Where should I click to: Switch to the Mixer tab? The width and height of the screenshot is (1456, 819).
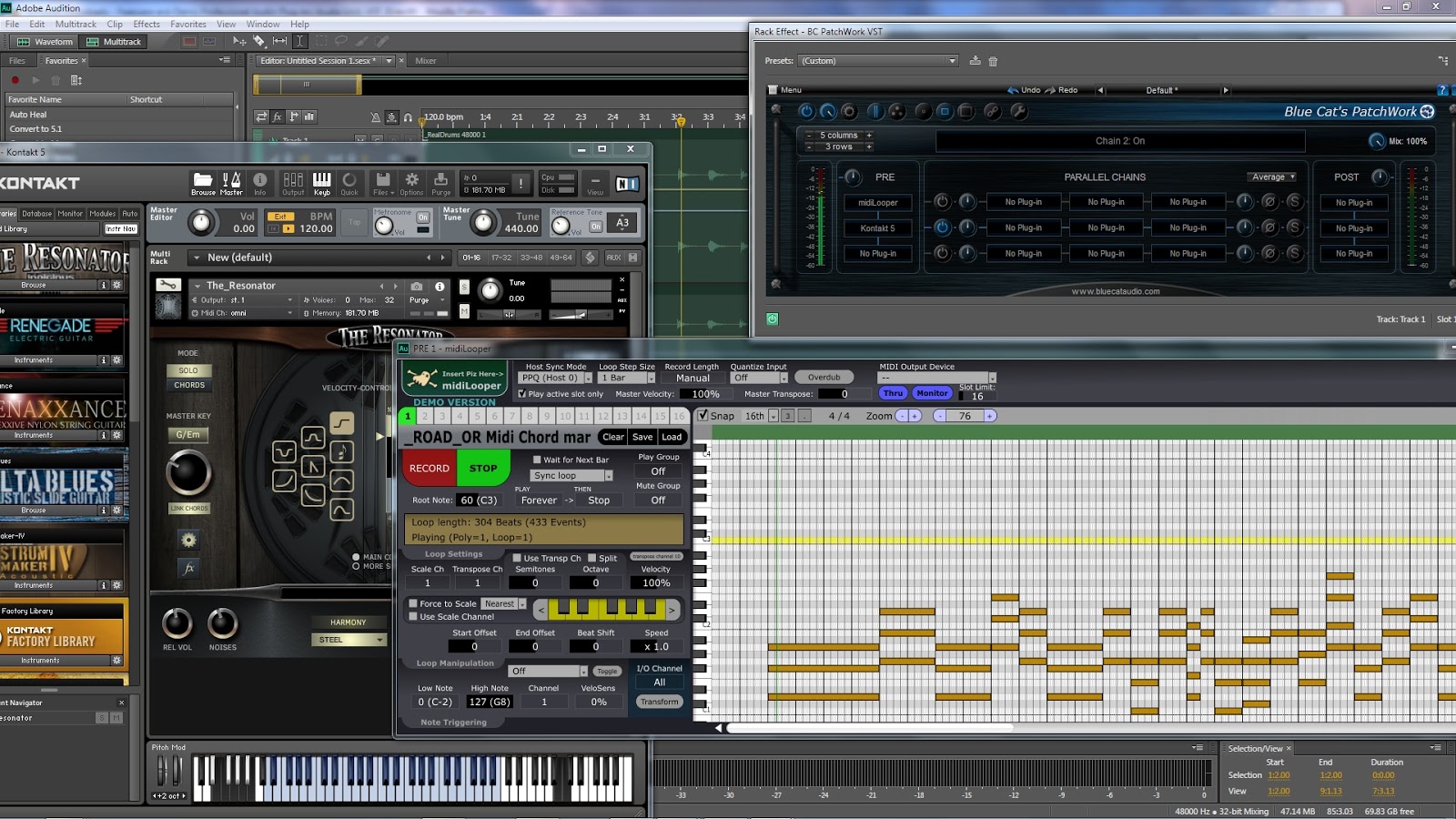(x=426, y=61)
